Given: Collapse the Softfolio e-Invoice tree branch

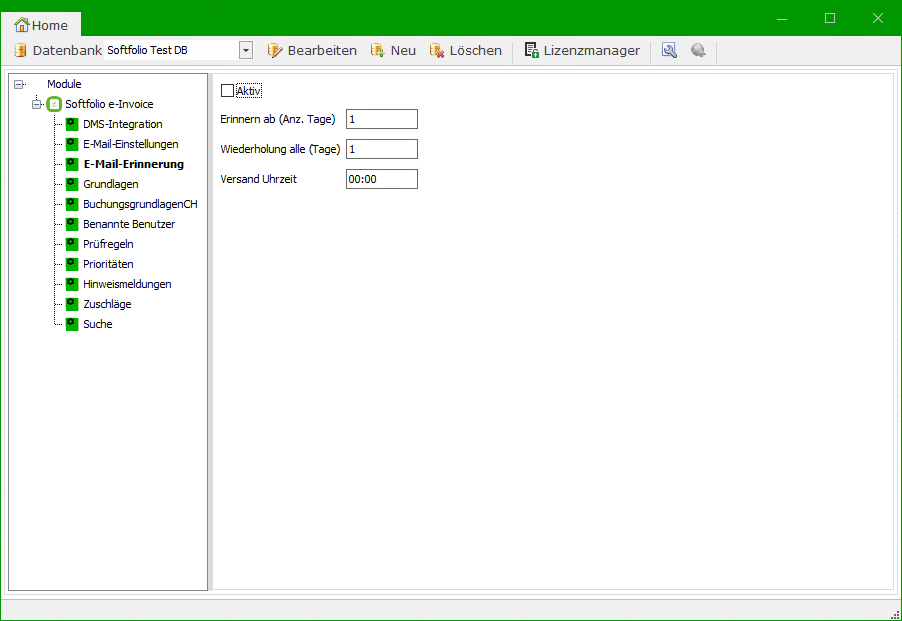Looking at the screenshot, I should (36, 104).
